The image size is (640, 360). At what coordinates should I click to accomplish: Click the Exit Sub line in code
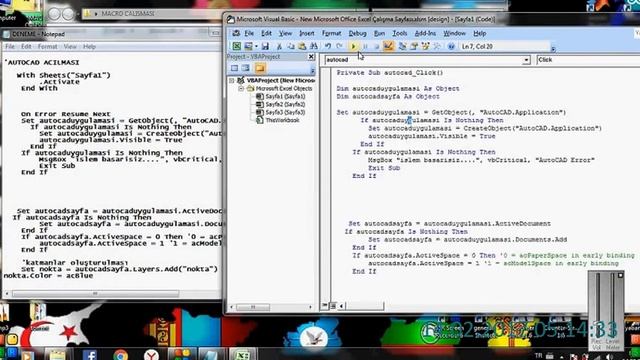384,168
